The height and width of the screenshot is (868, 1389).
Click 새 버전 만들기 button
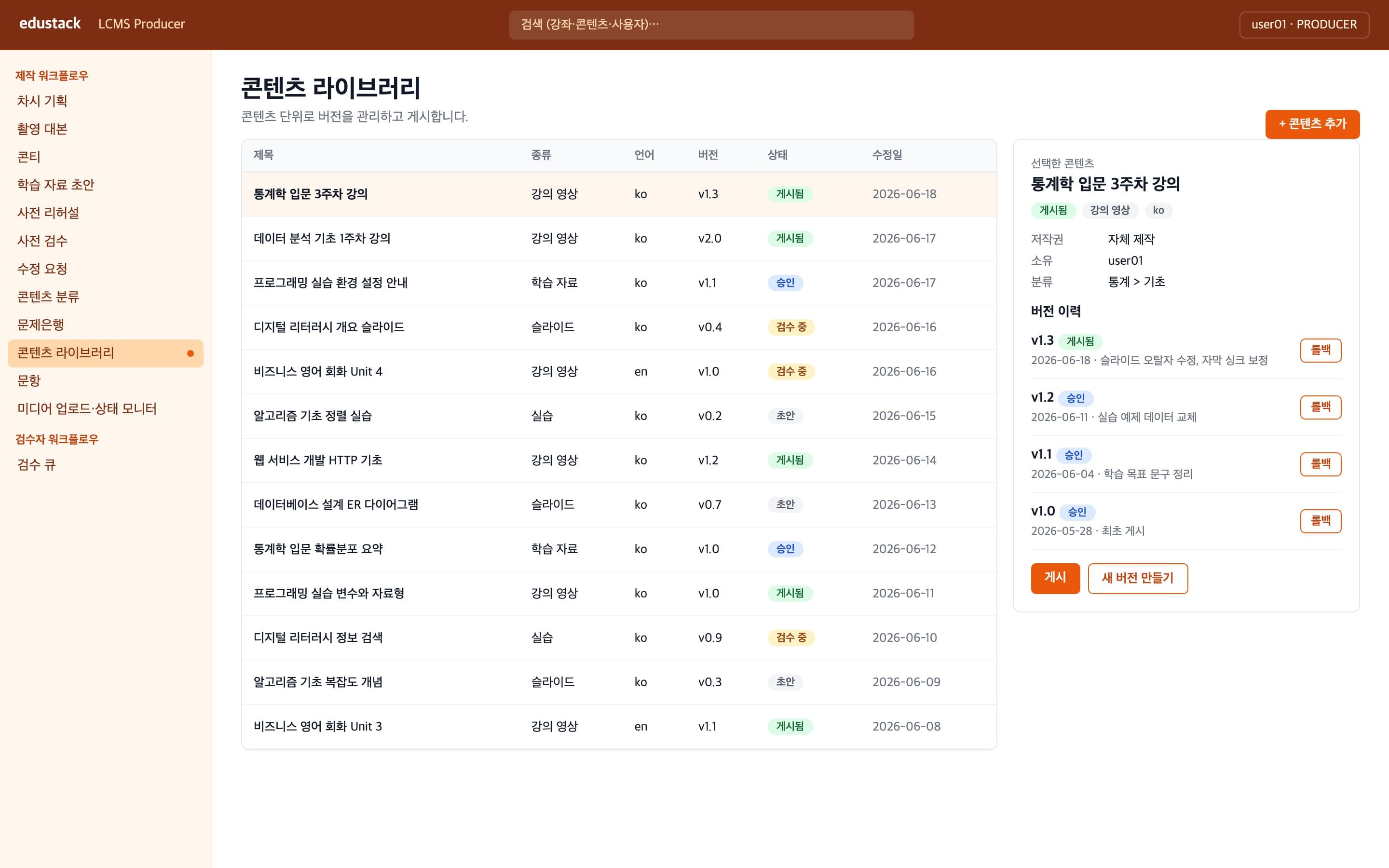tap(1138, 578)
